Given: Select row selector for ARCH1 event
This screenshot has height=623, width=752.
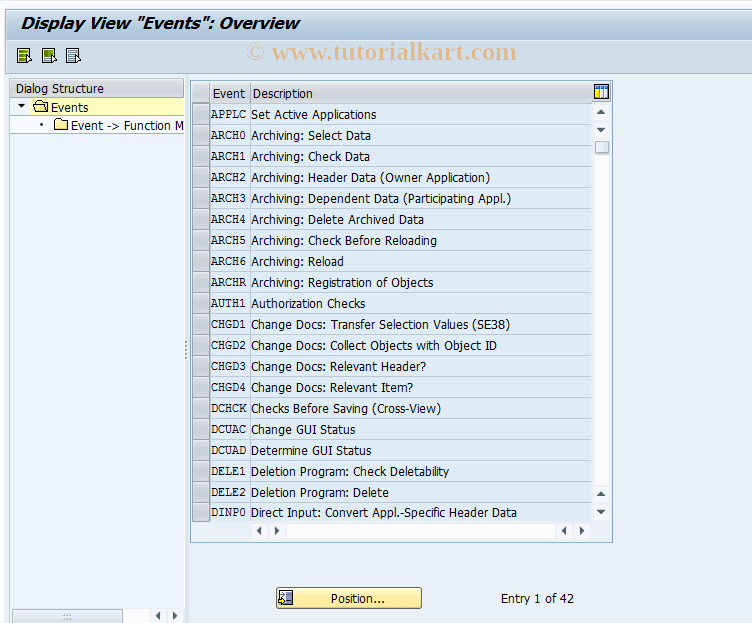Looking at the screenshot, I should point(200,156).
